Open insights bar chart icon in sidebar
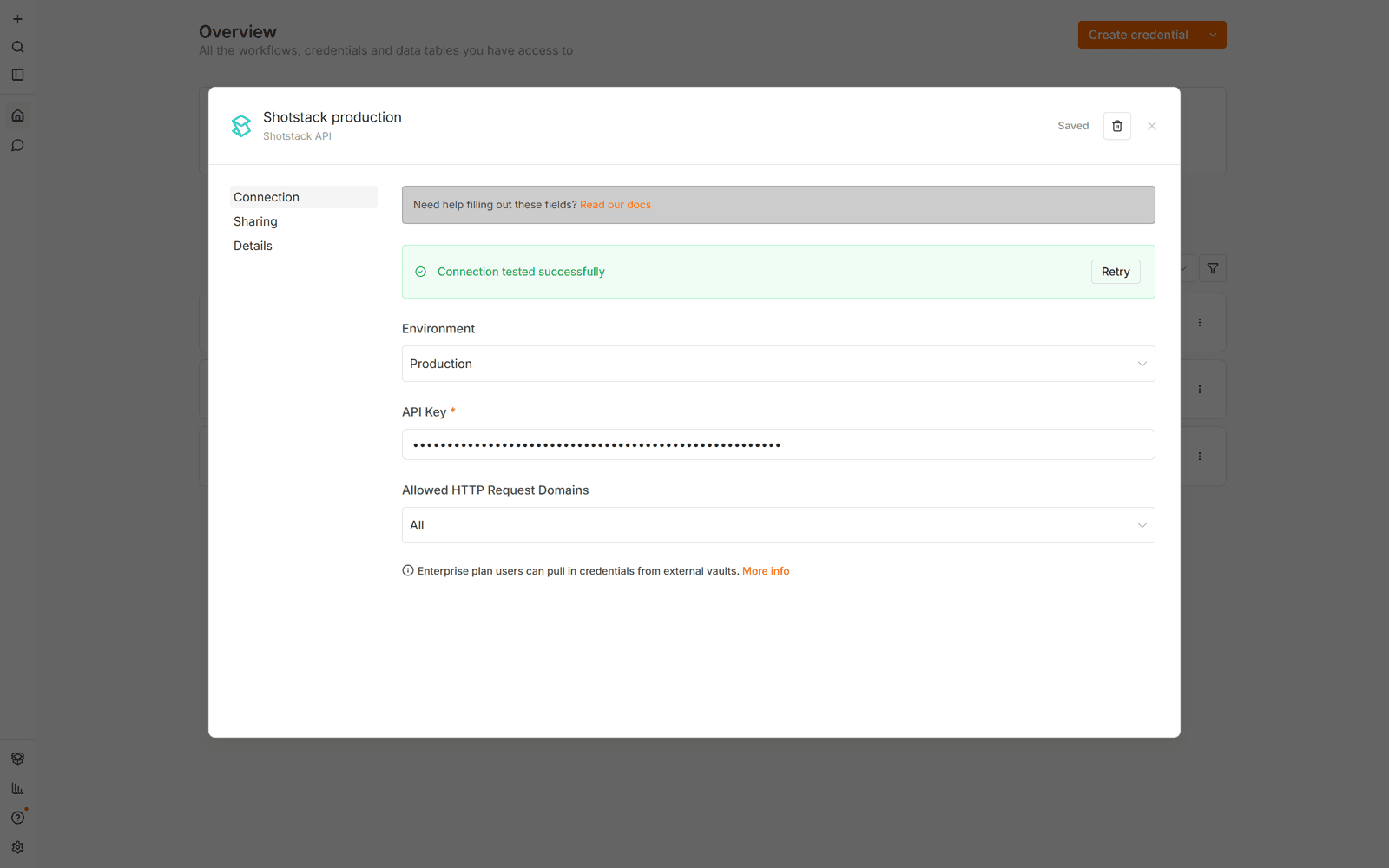The image size is (1389, 868). (x=17, y=788)
